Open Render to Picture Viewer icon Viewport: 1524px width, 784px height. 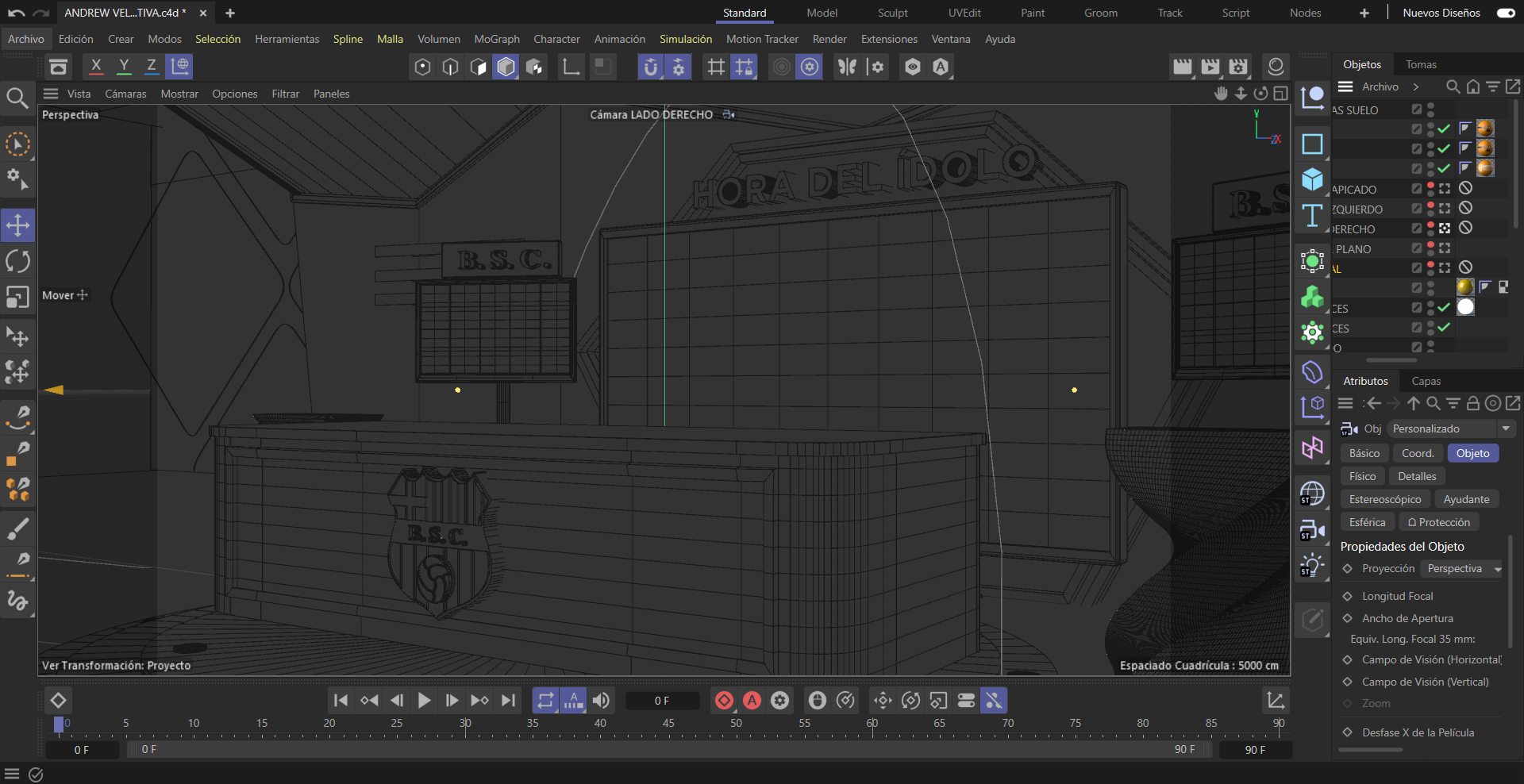(x=1210, y=67)
